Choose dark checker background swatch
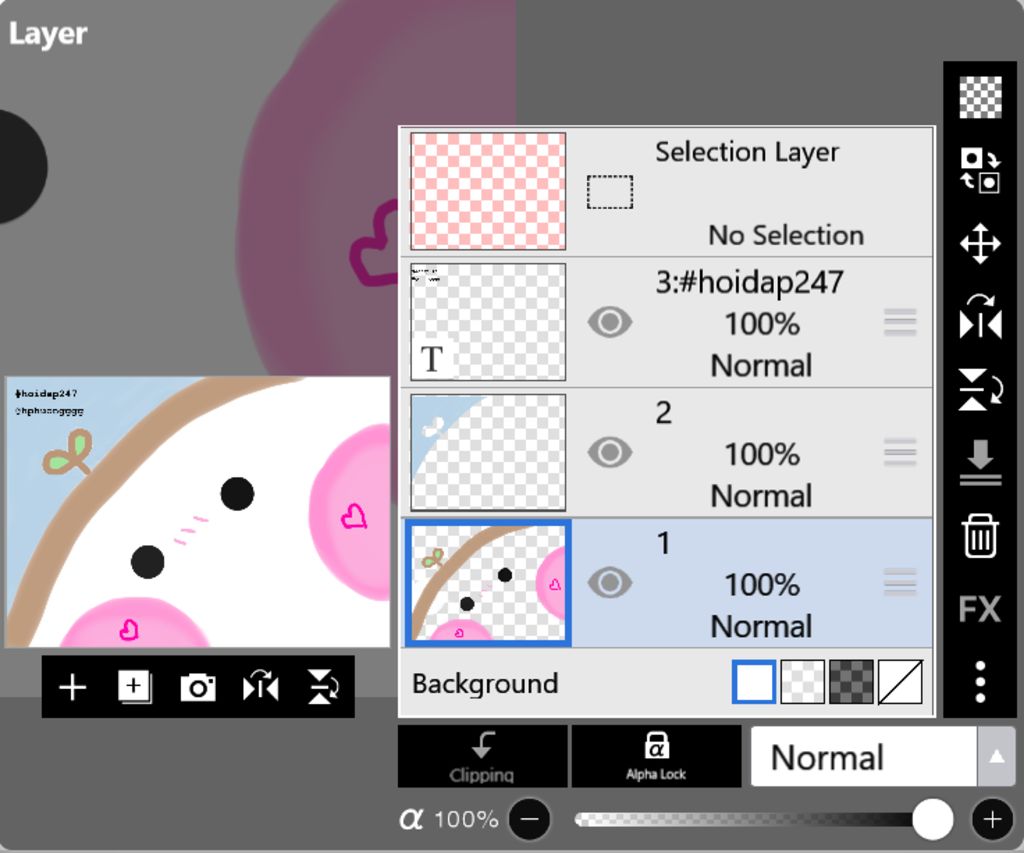 851,682
